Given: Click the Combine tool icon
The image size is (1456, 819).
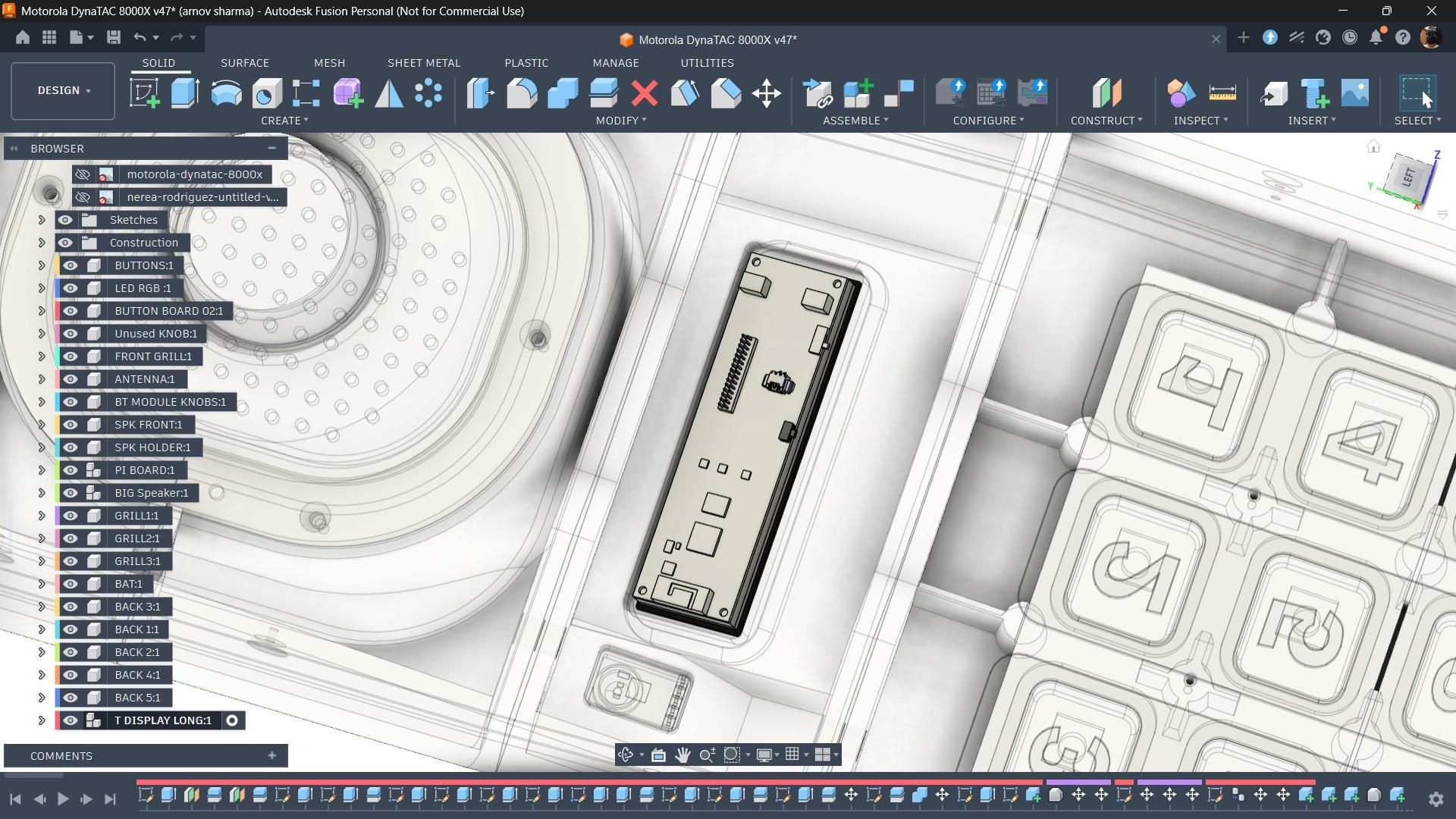Looking at the screenshot, I should point(563,93).
